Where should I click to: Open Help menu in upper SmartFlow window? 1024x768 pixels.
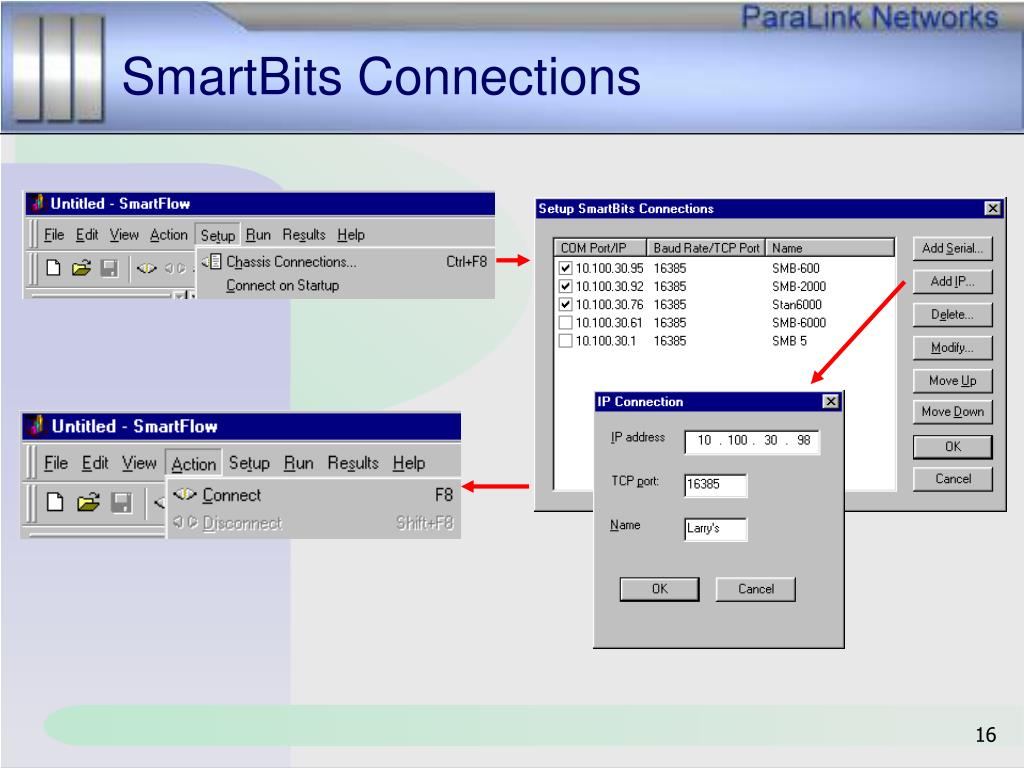(351, 234)
